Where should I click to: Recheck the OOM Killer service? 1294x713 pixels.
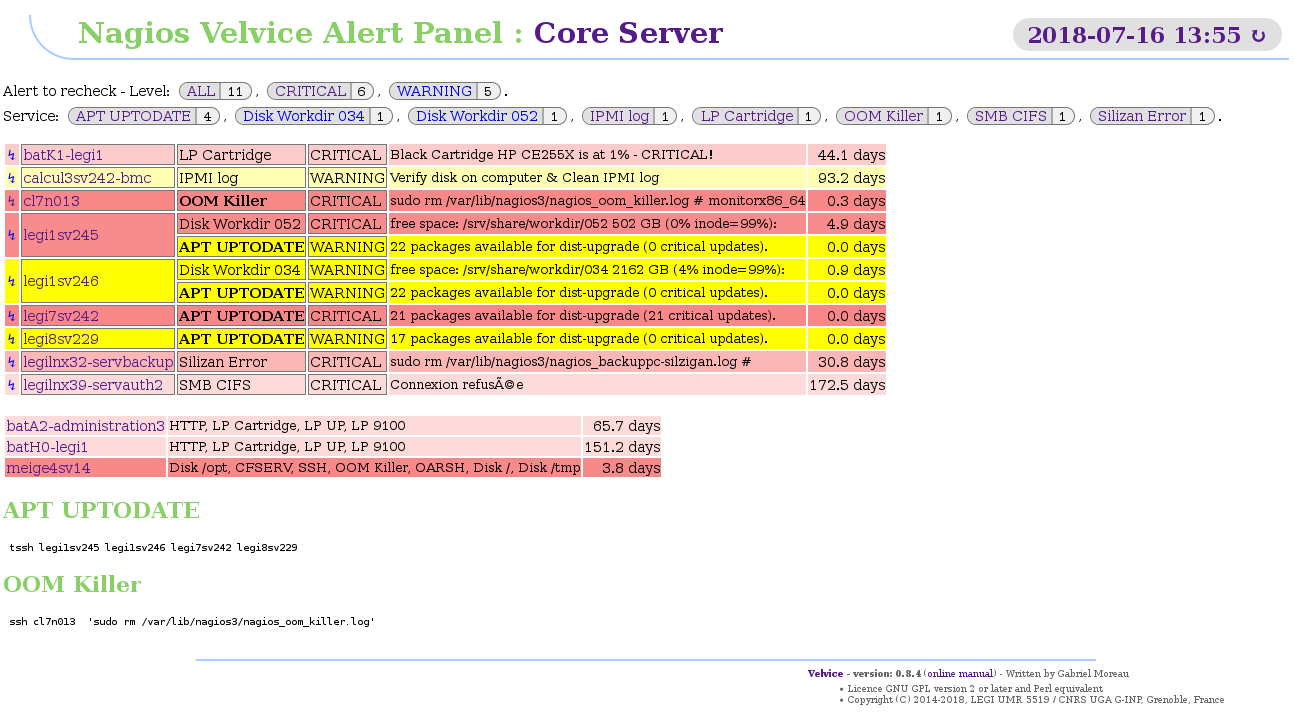click(884, 116)
